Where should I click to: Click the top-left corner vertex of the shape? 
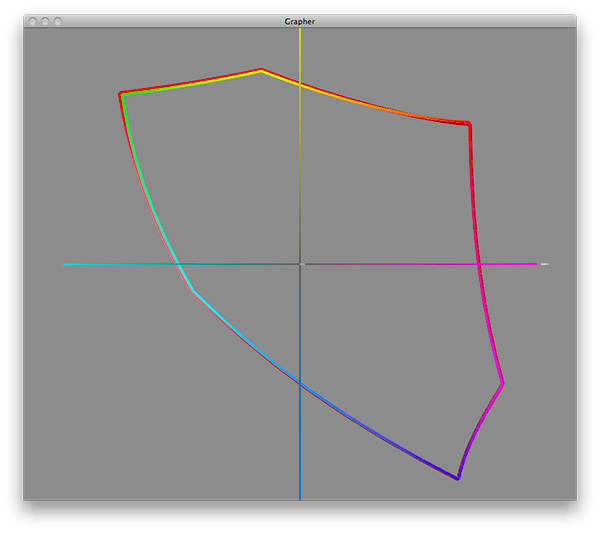[x=121, y=94]
